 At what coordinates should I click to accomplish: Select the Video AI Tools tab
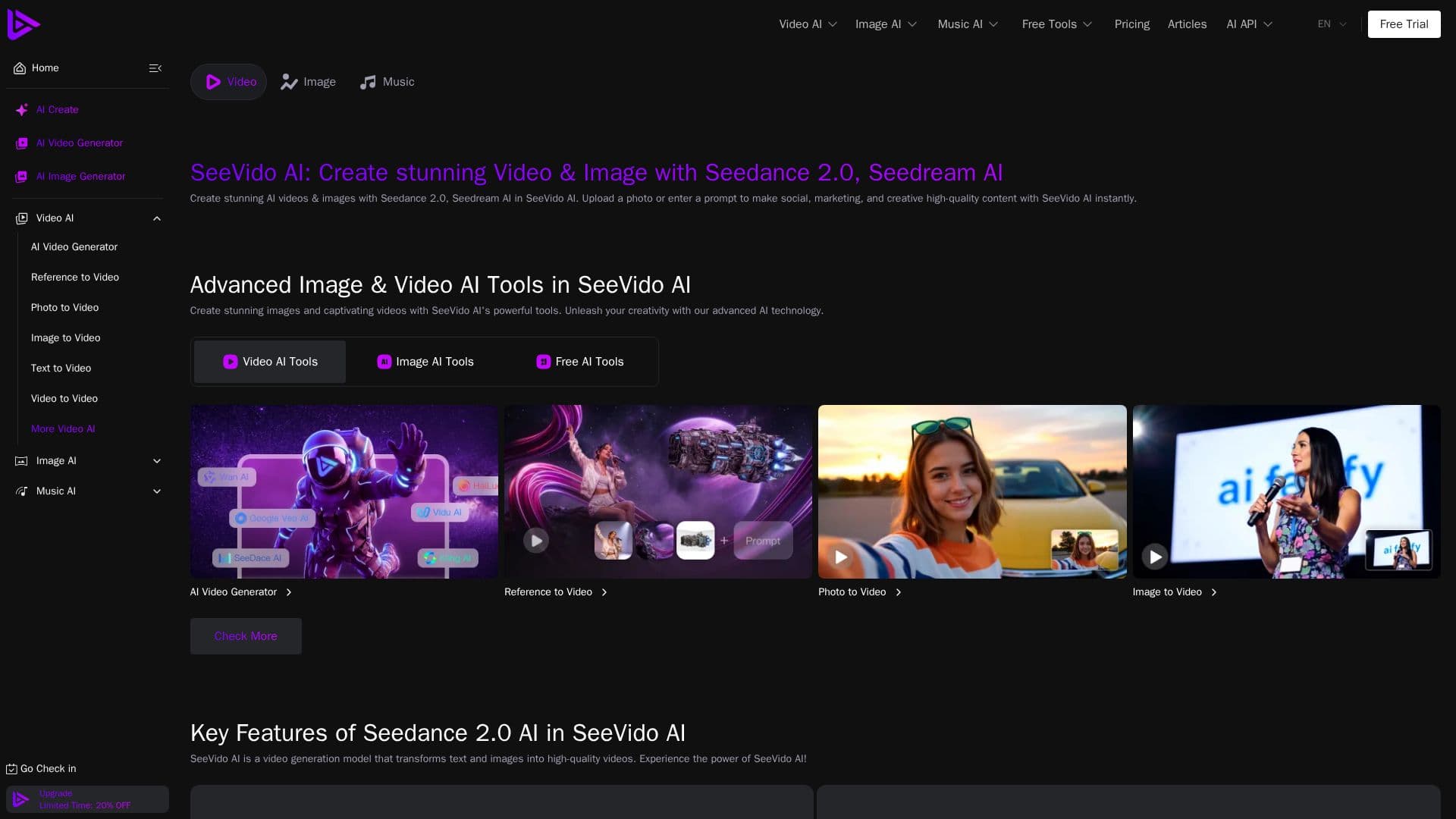click(x=270, y=362)
